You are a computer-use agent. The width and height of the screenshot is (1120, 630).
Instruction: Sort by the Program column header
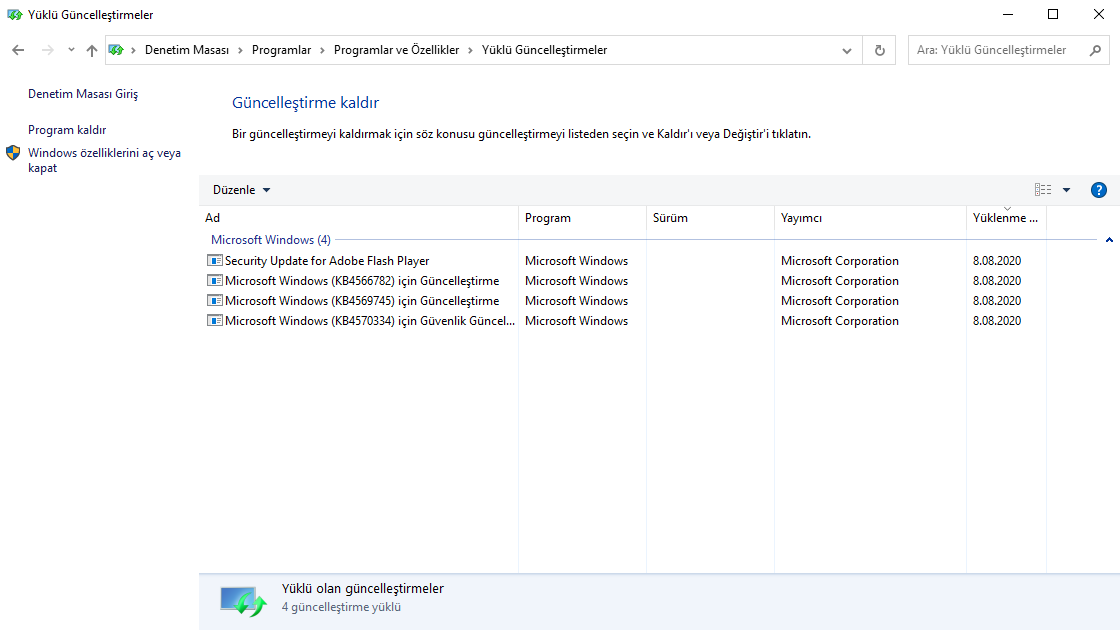click(582, 218)
